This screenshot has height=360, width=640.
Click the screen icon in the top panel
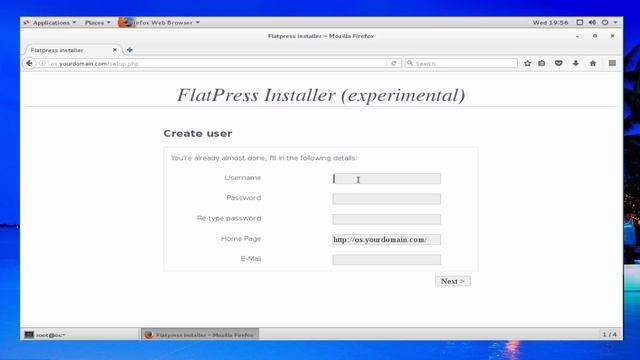pos(580,22)
